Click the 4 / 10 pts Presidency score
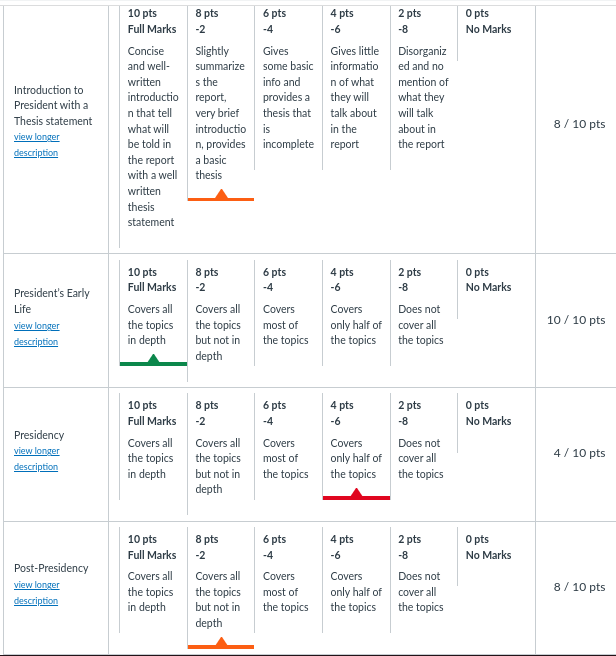616x656 pixels. point(579,453)
